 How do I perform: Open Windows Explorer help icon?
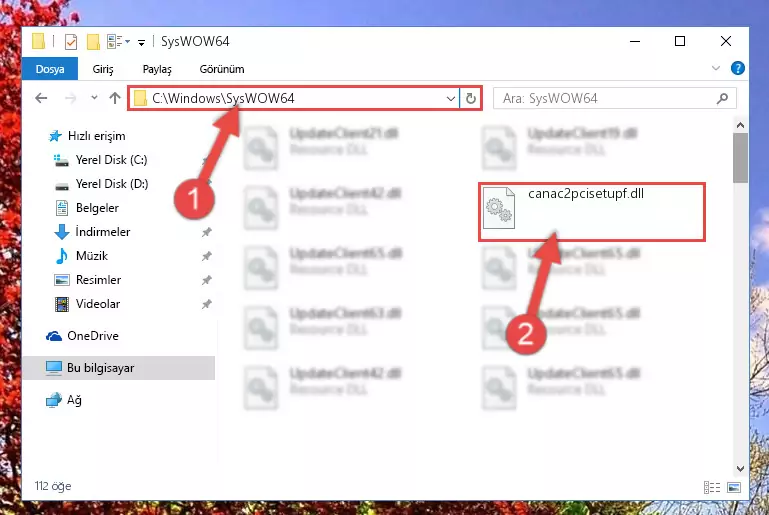pos(737,68)
